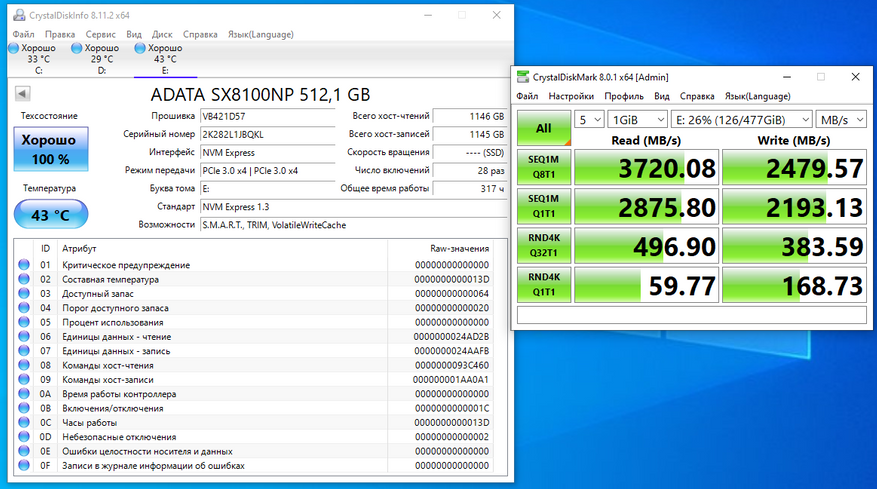
Task: Select the status circle of attribute 07
Action: click(x=23, y=350)
